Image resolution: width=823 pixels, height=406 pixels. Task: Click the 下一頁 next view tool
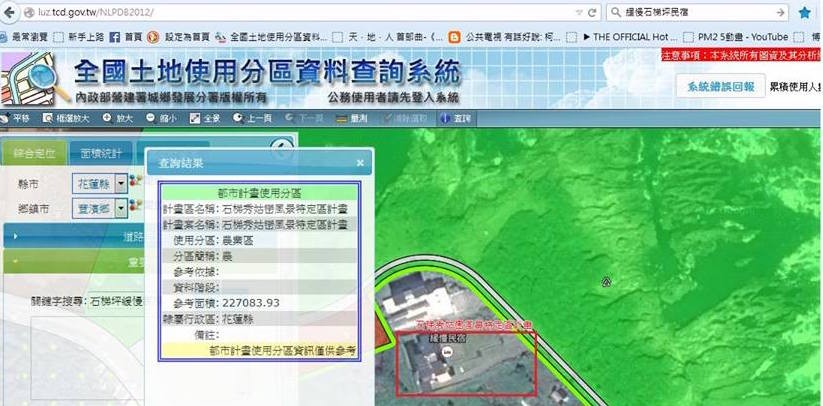304,118
